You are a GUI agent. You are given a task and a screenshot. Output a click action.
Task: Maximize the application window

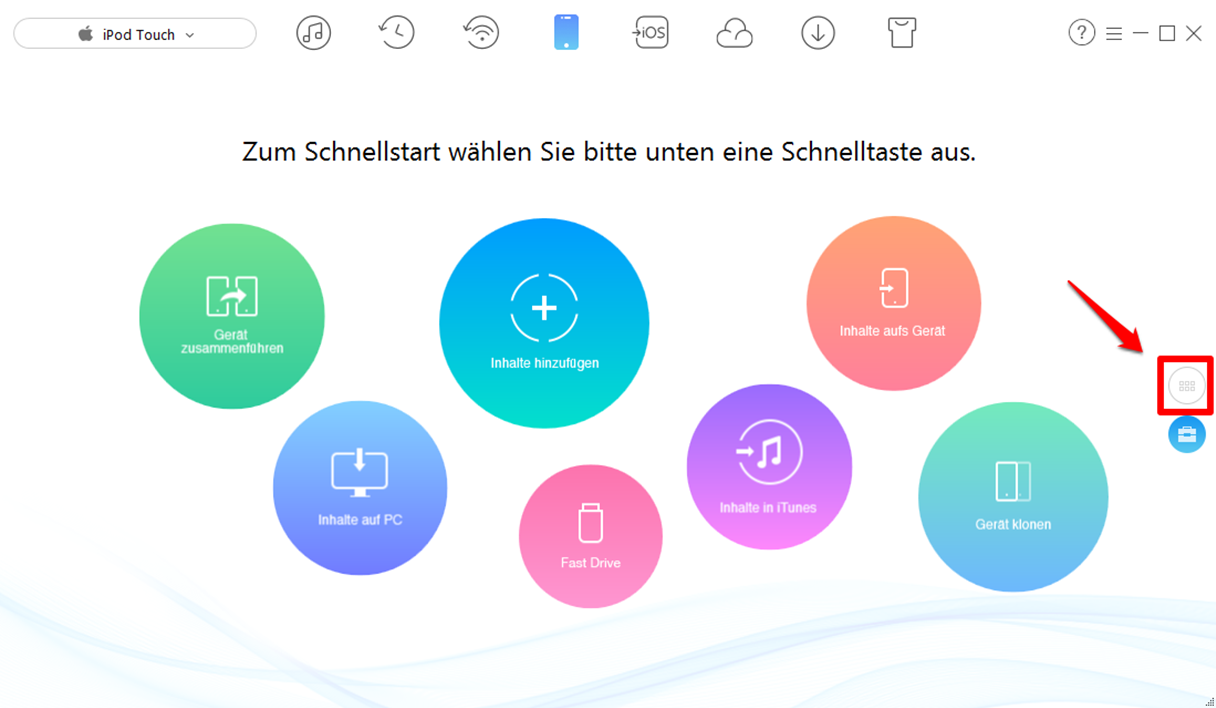(x=1167, y=33)
